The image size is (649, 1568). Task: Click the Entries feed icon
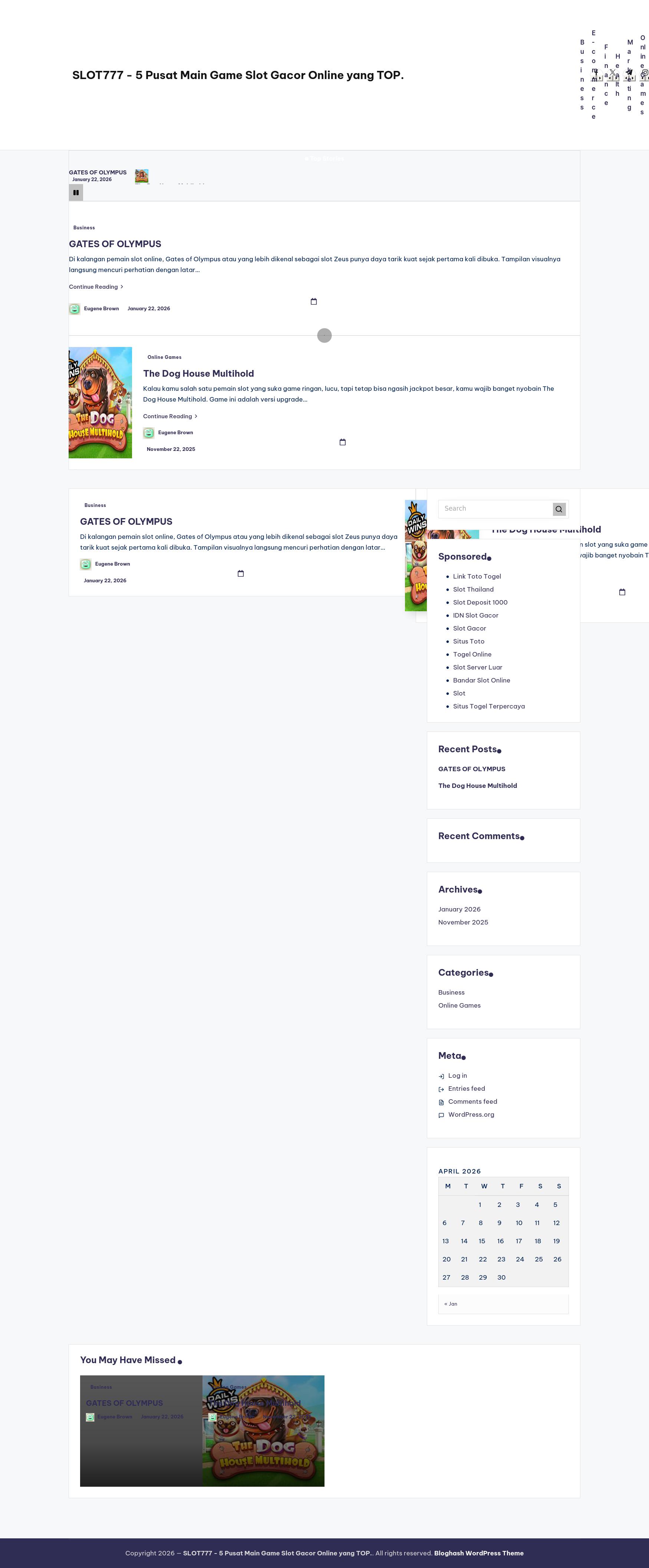click(442, 1090)
